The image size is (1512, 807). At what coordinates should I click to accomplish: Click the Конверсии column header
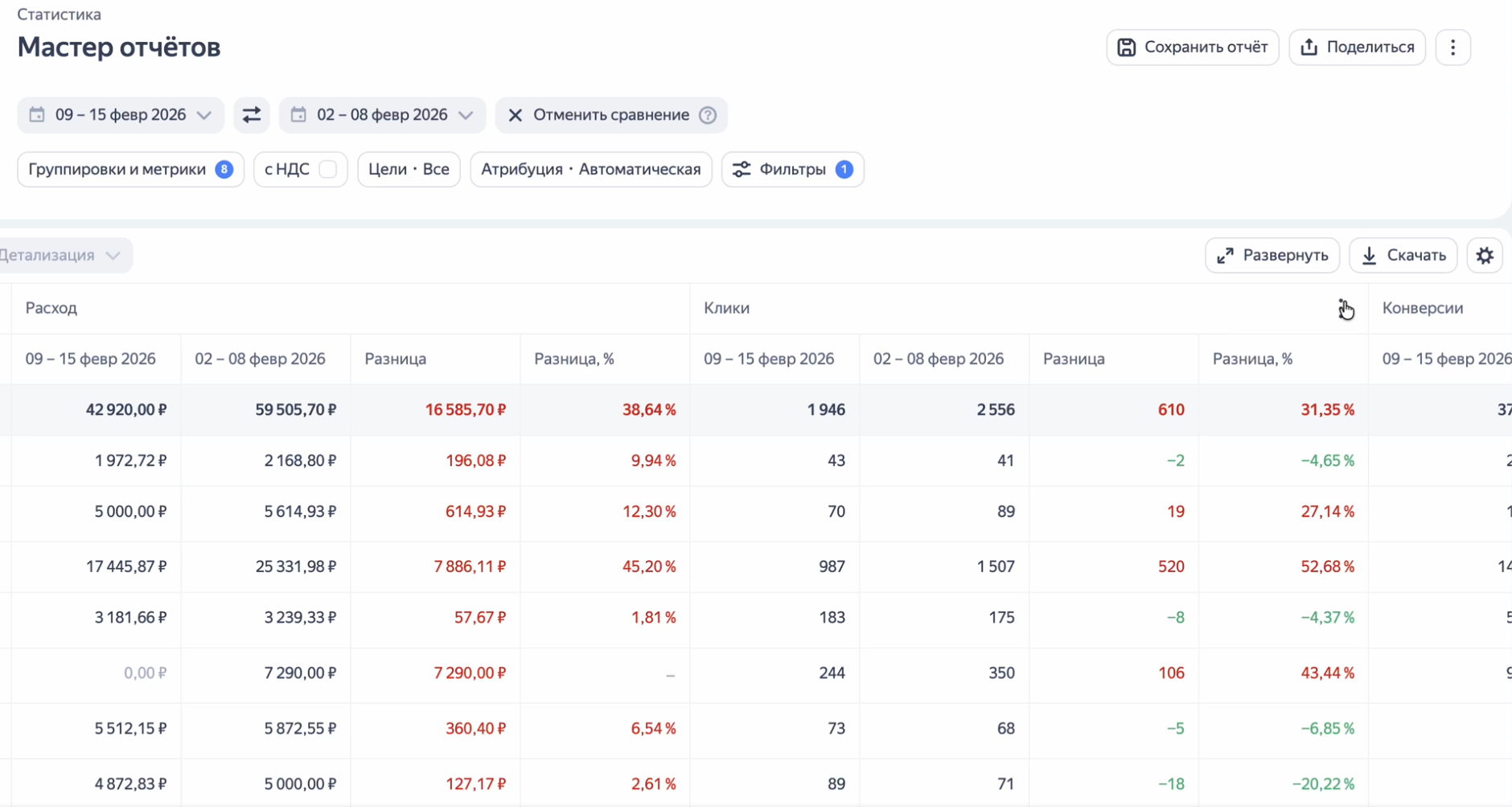pos(1422,308)
